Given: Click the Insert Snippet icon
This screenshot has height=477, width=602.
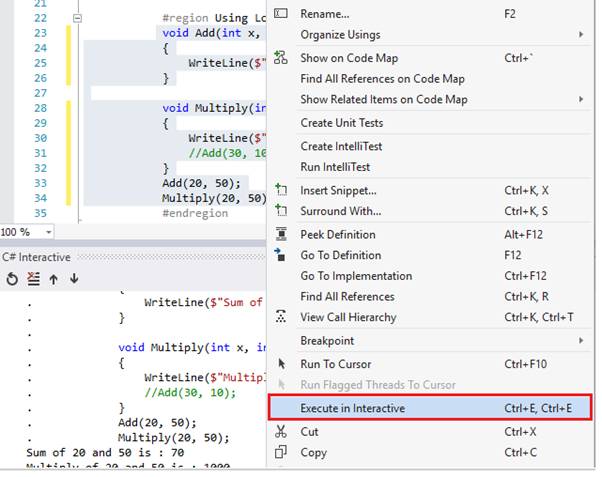Looking at the screenshot, I should [x=280, y=190].
